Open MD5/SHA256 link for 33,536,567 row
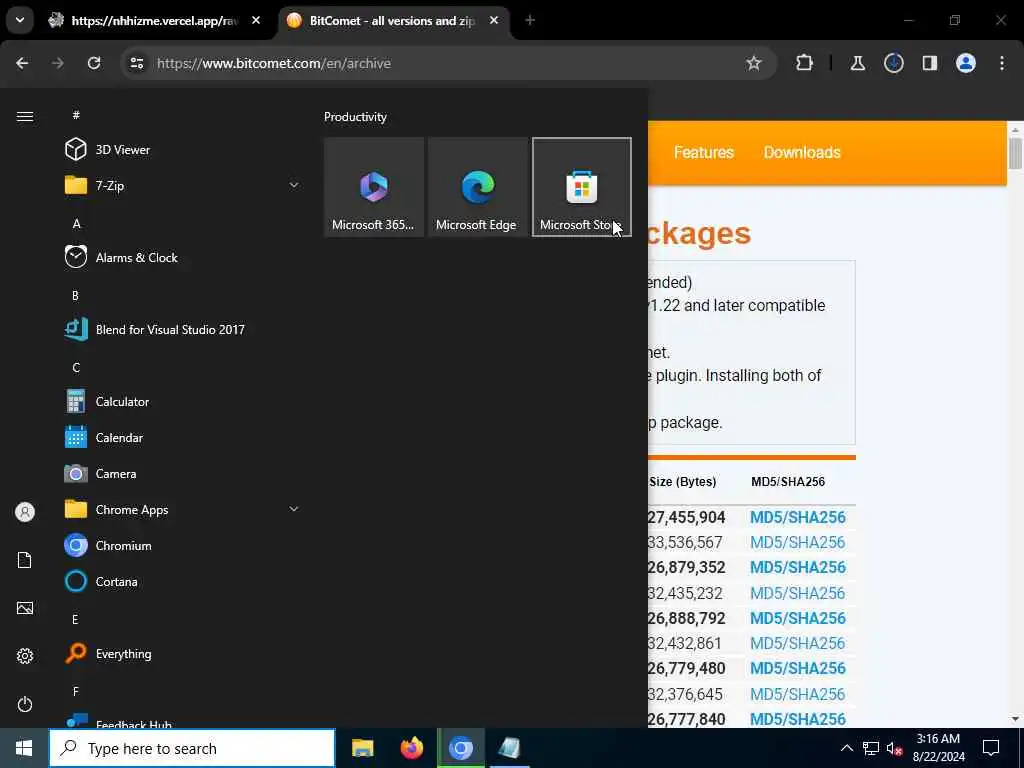Viewport: 1024px width, 768px height. click(797, 542)
